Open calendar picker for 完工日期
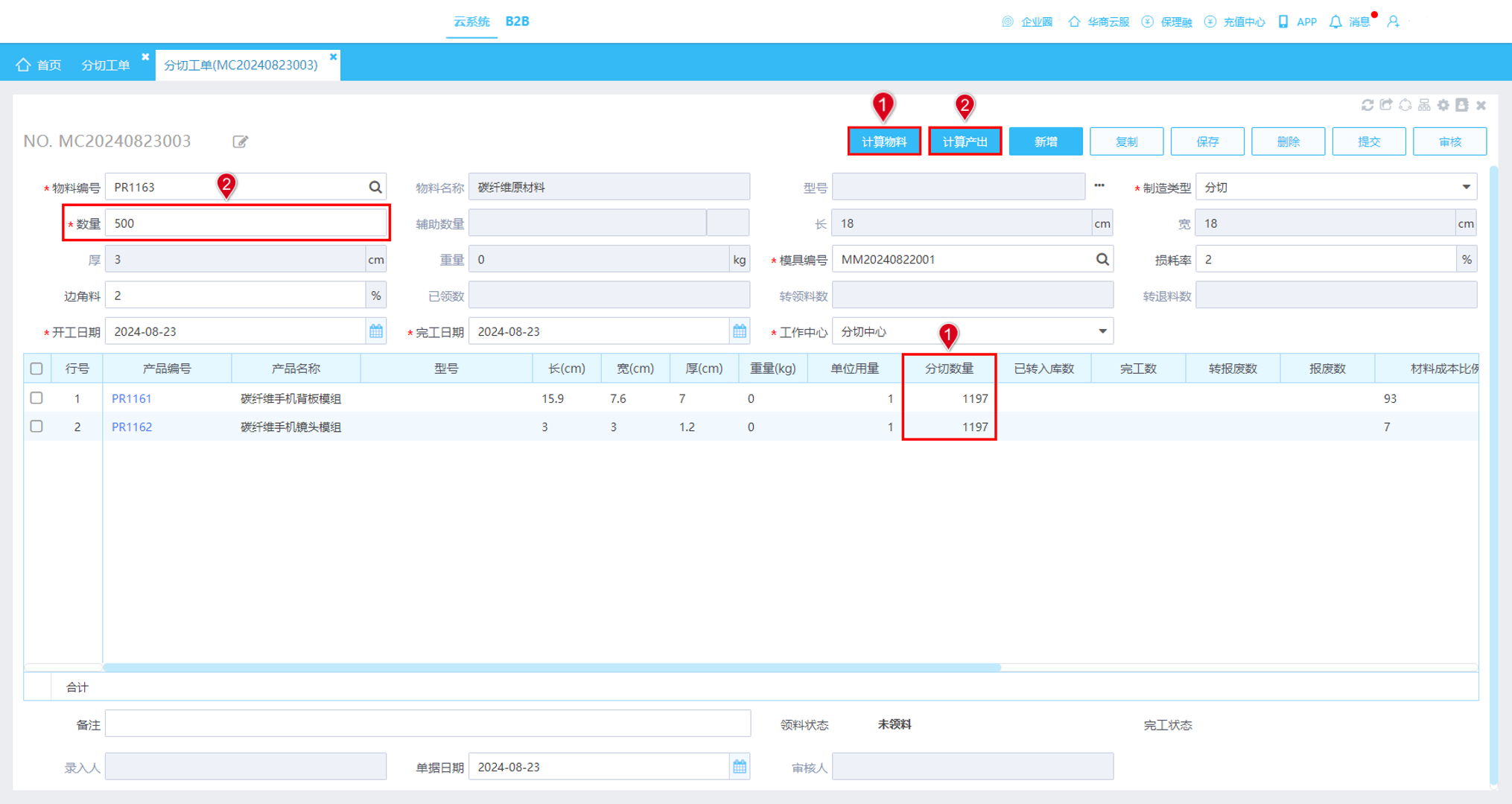This screenshot has height=804, width=1512. 740,331
